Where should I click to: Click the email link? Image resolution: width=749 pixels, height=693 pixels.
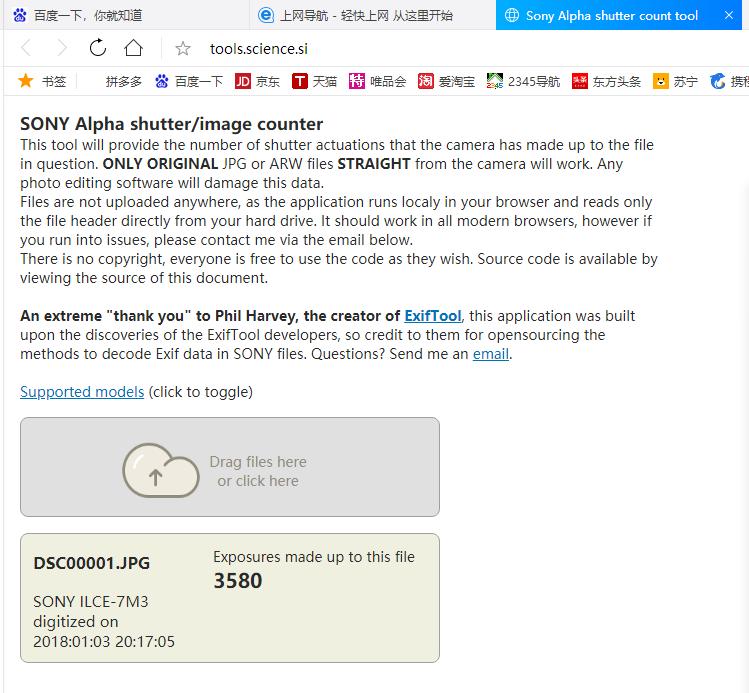click(491, 354)
